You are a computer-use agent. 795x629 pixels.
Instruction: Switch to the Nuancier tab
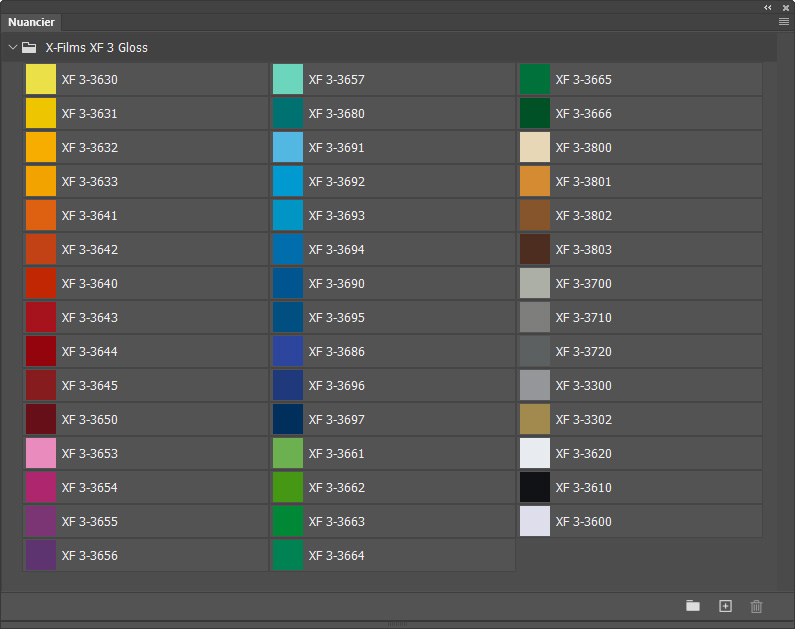point(31,22)
